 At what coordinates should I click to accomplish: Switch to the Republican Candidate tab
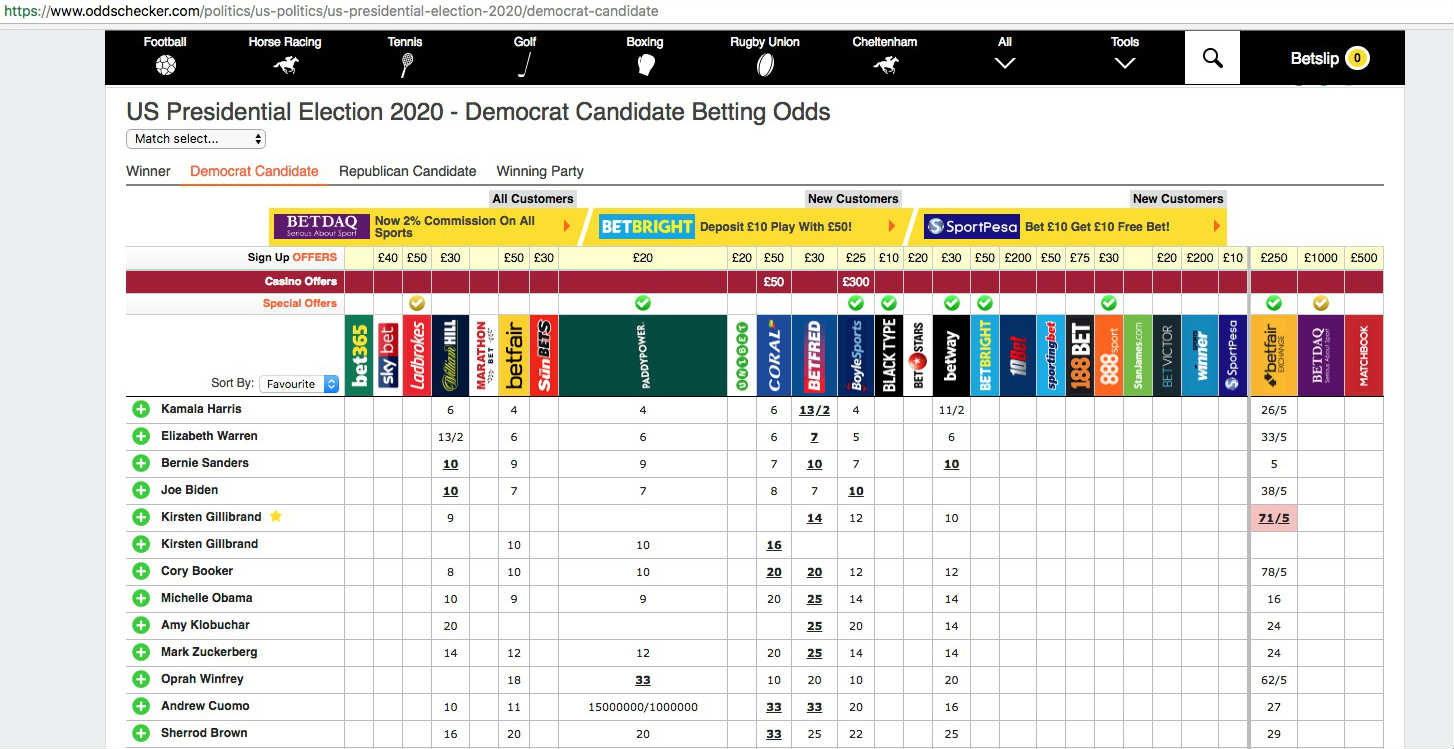[407, 171]
